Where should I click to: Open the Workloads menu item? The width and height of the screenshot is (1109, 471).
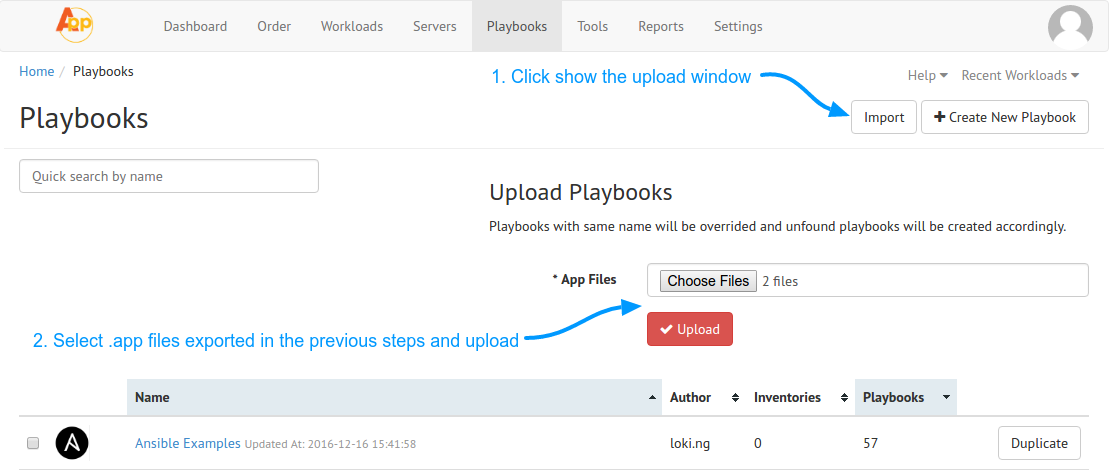[352, 26]
